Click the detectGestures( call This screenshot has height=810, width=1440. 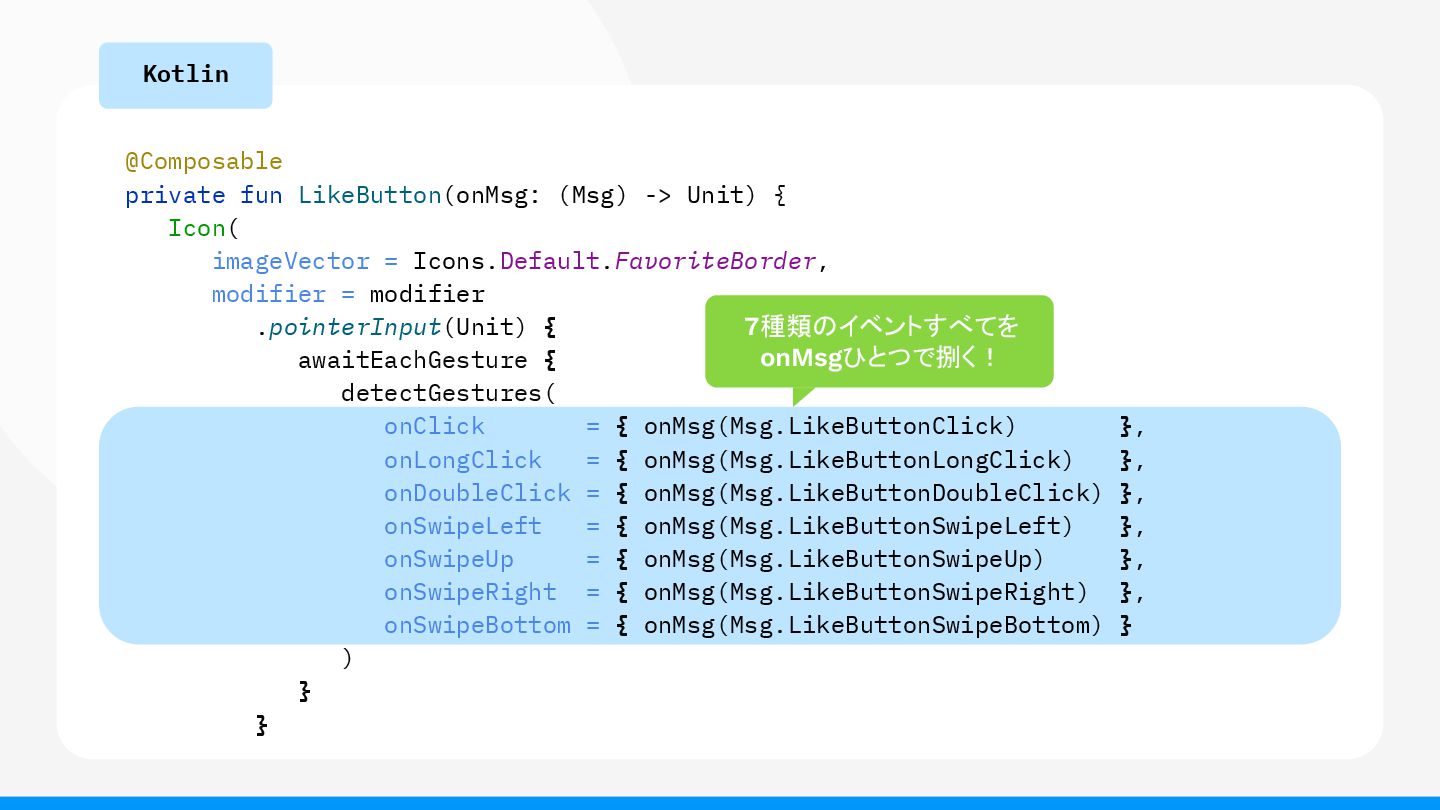[x=448, y=393]
